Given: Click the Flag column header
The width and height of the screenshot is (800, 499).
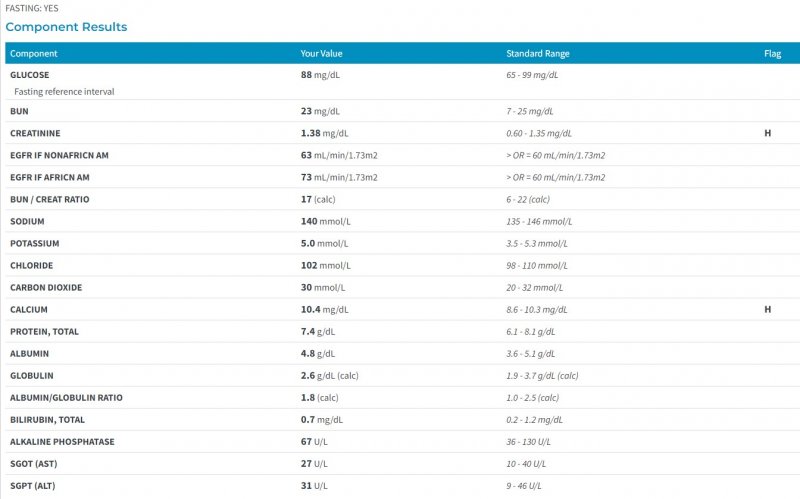Looking at the screenshot, I should point(772,54).
